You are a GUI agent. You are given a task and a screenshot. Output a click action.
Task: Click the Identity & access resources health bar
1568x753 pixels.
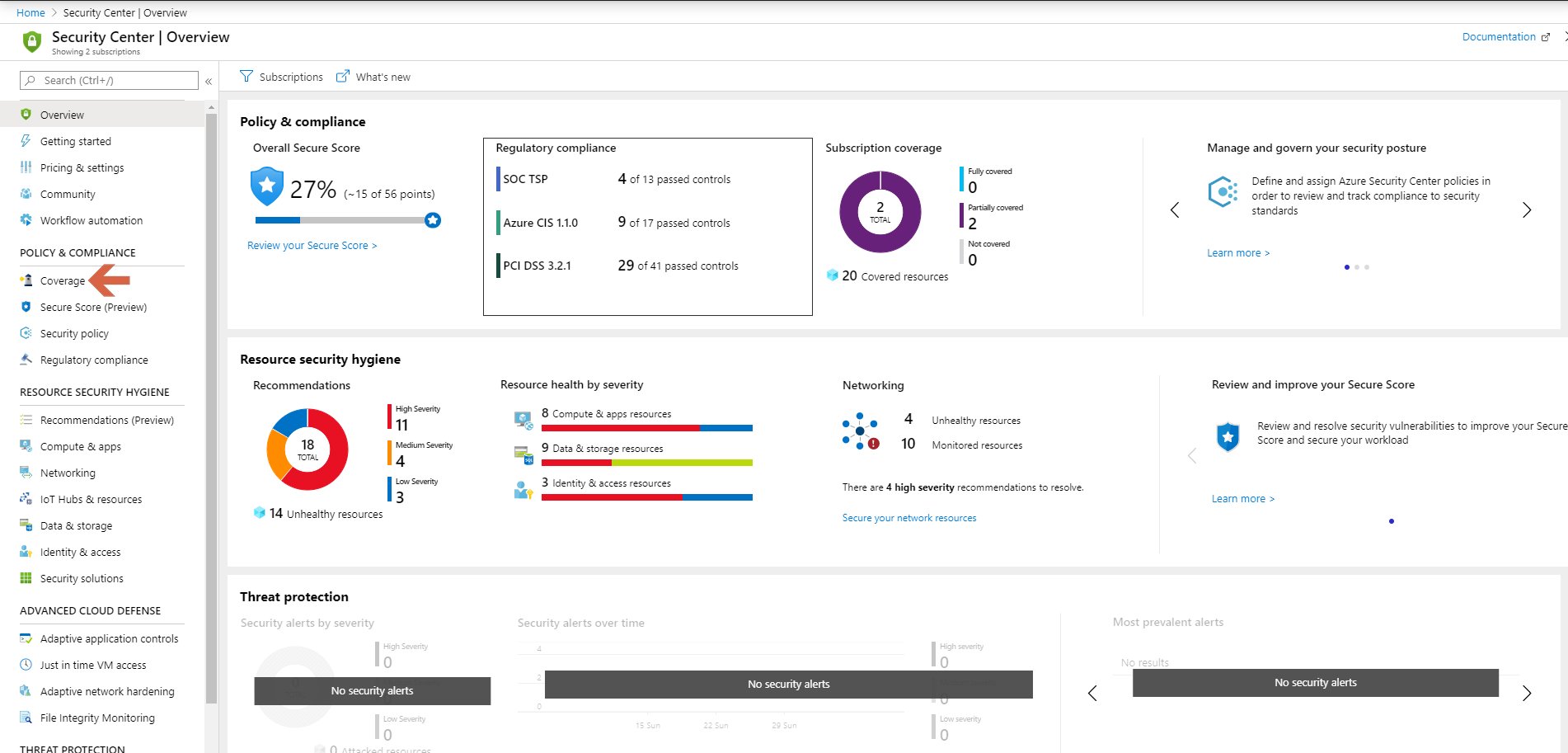coord(646,497)
